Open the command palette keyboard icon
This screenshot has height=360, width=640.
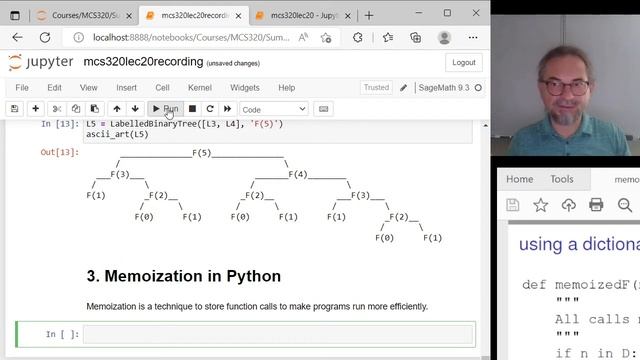(x=323, y=109)
